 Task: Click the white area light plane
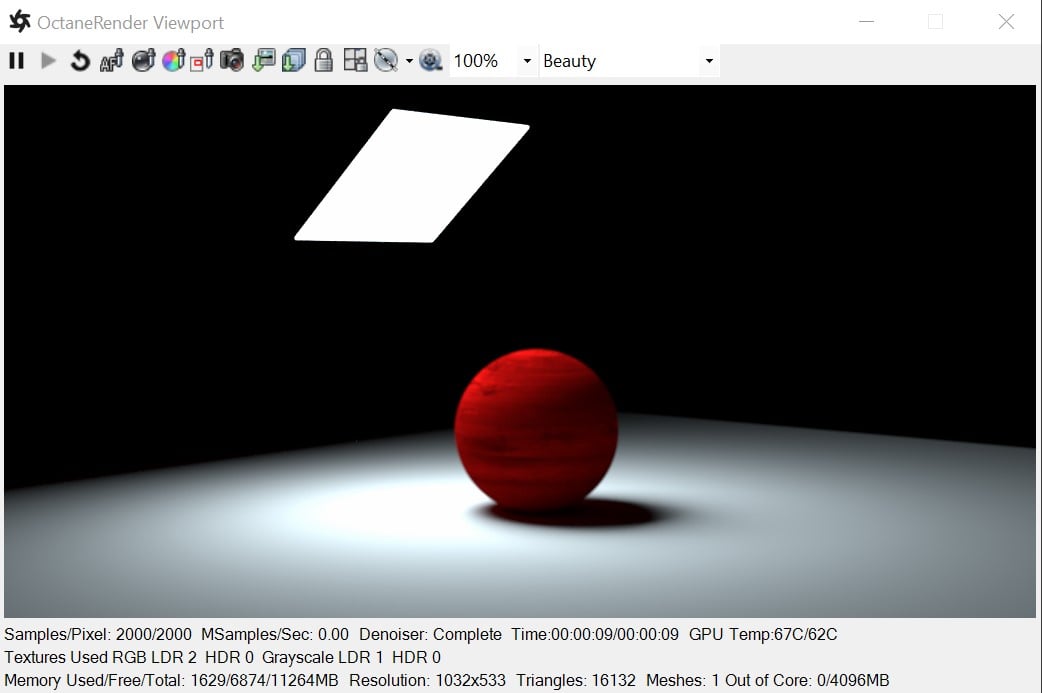click(412, 175)
